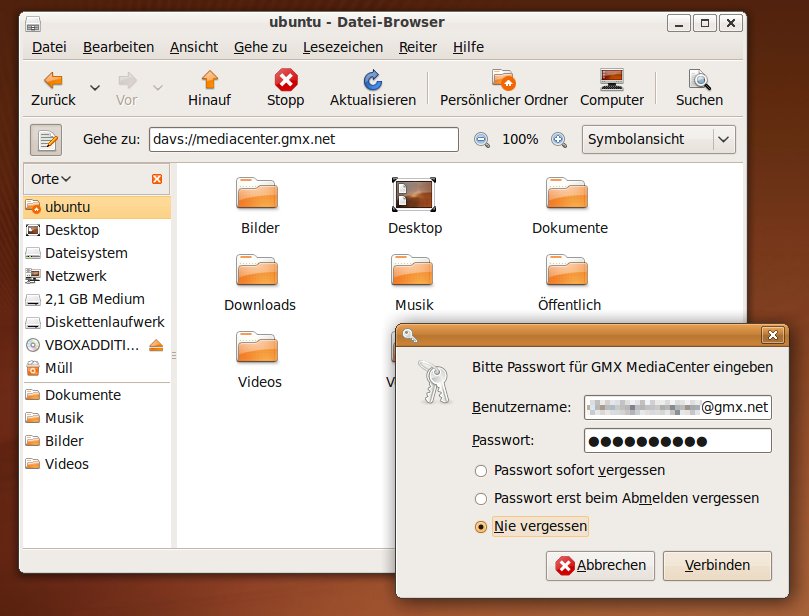
Task: Click the Computer toolbar icon
Action: click(611, 80)
